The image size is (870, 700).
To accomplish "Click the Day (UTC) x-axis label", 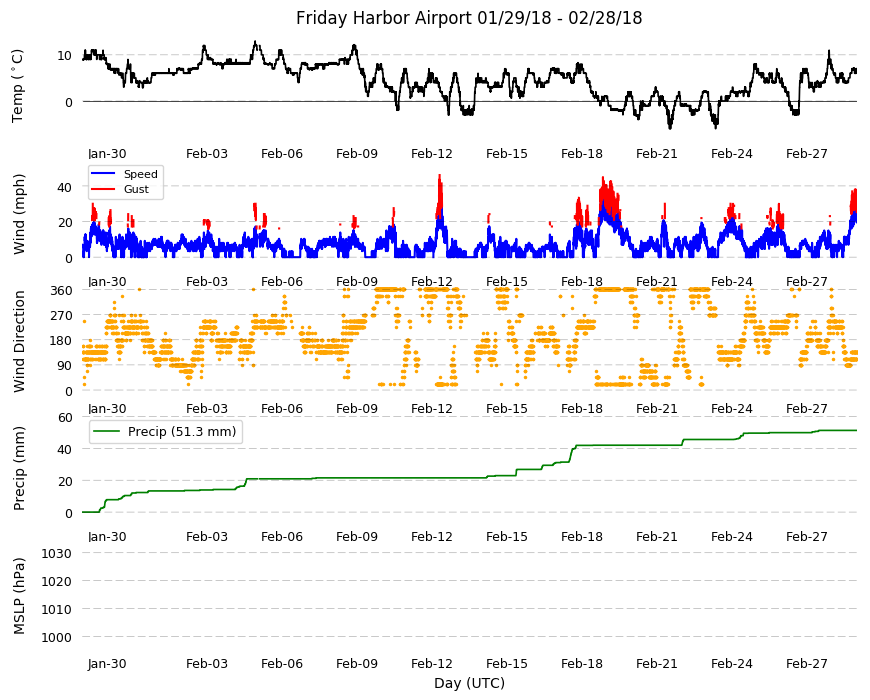I will click(469, 683).
